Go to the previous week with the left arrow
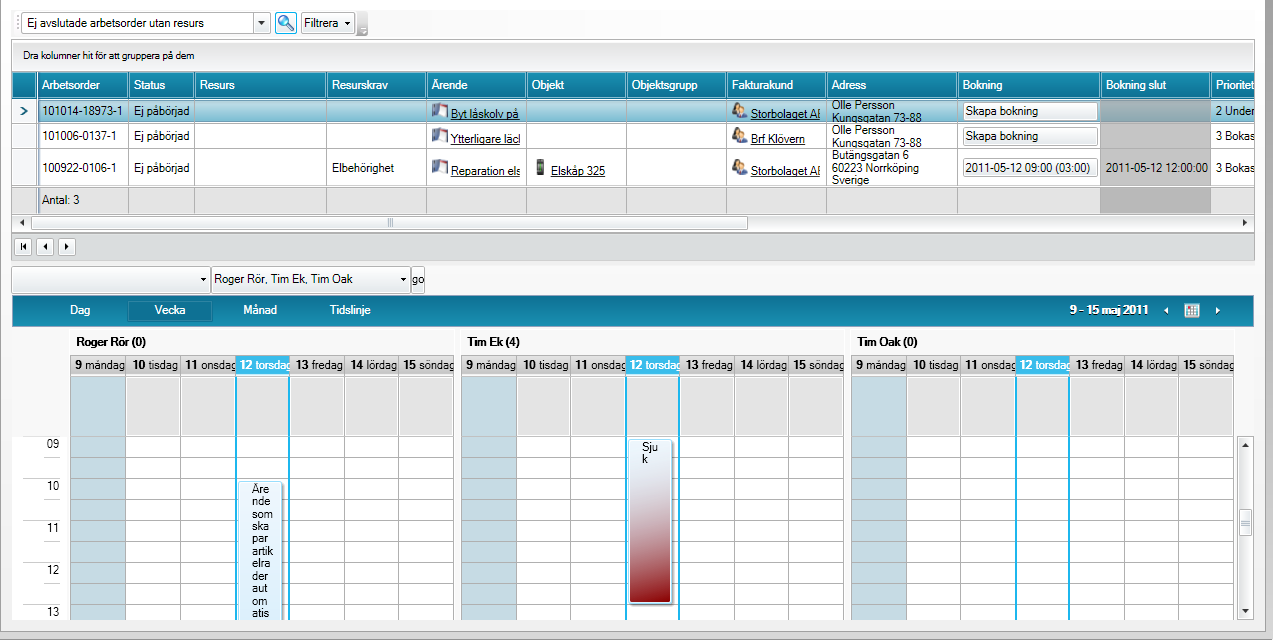This screenshot has width=1273, height=640. (1165, 311)
